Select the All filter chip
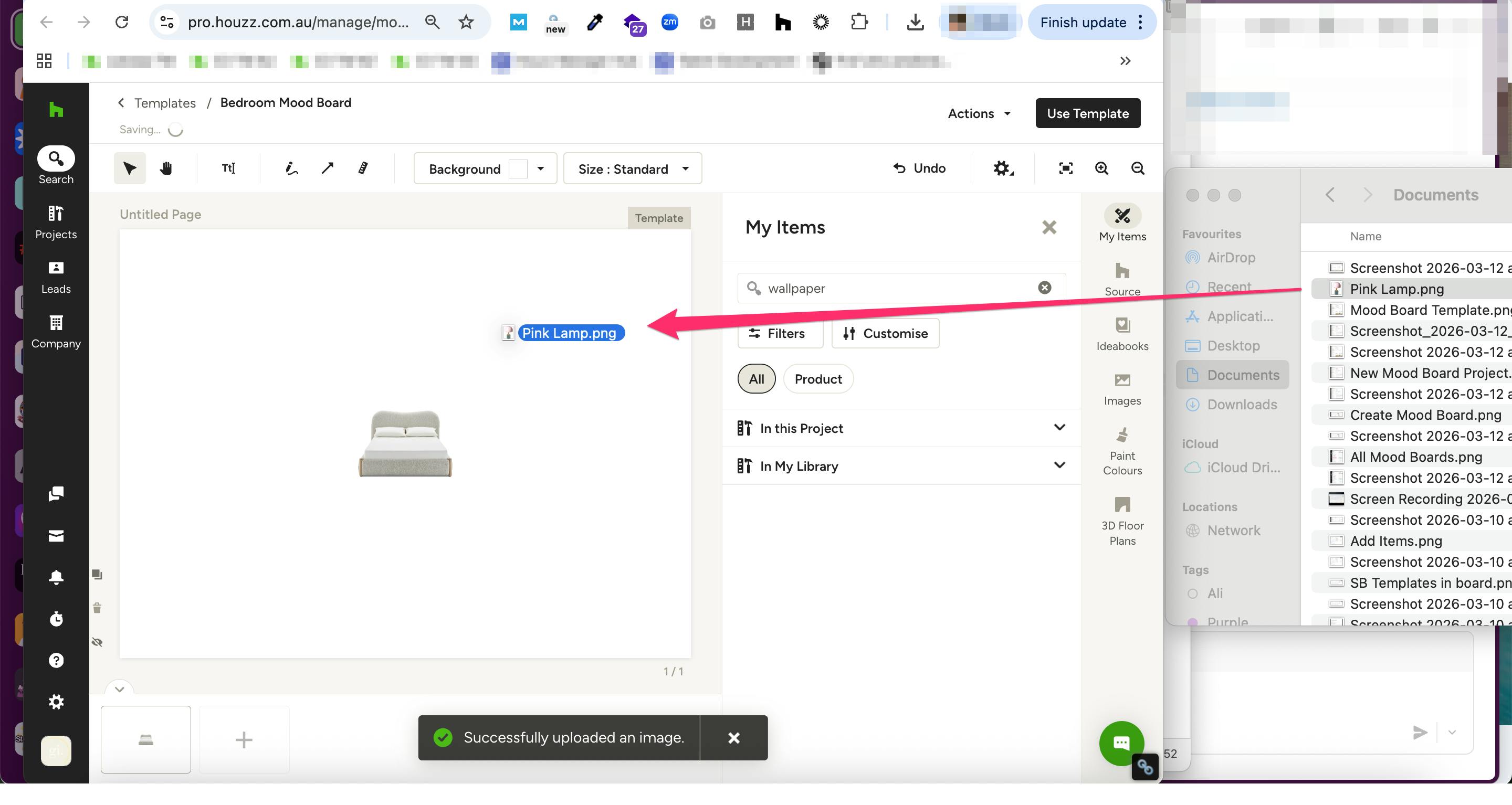 756,379
